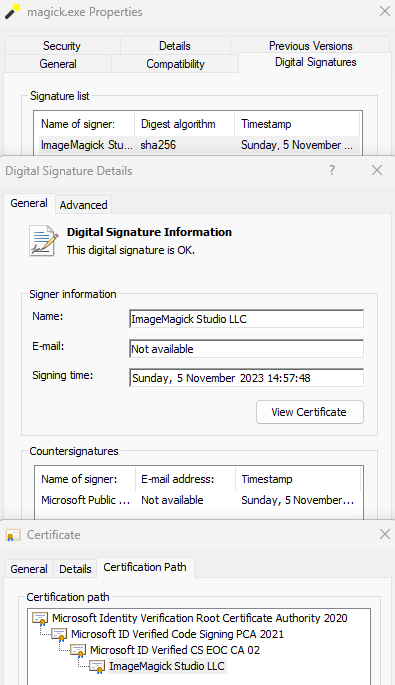Click the signed document icon beside Digital Signature Information
The image size is (395, 685).
(43, 240)
